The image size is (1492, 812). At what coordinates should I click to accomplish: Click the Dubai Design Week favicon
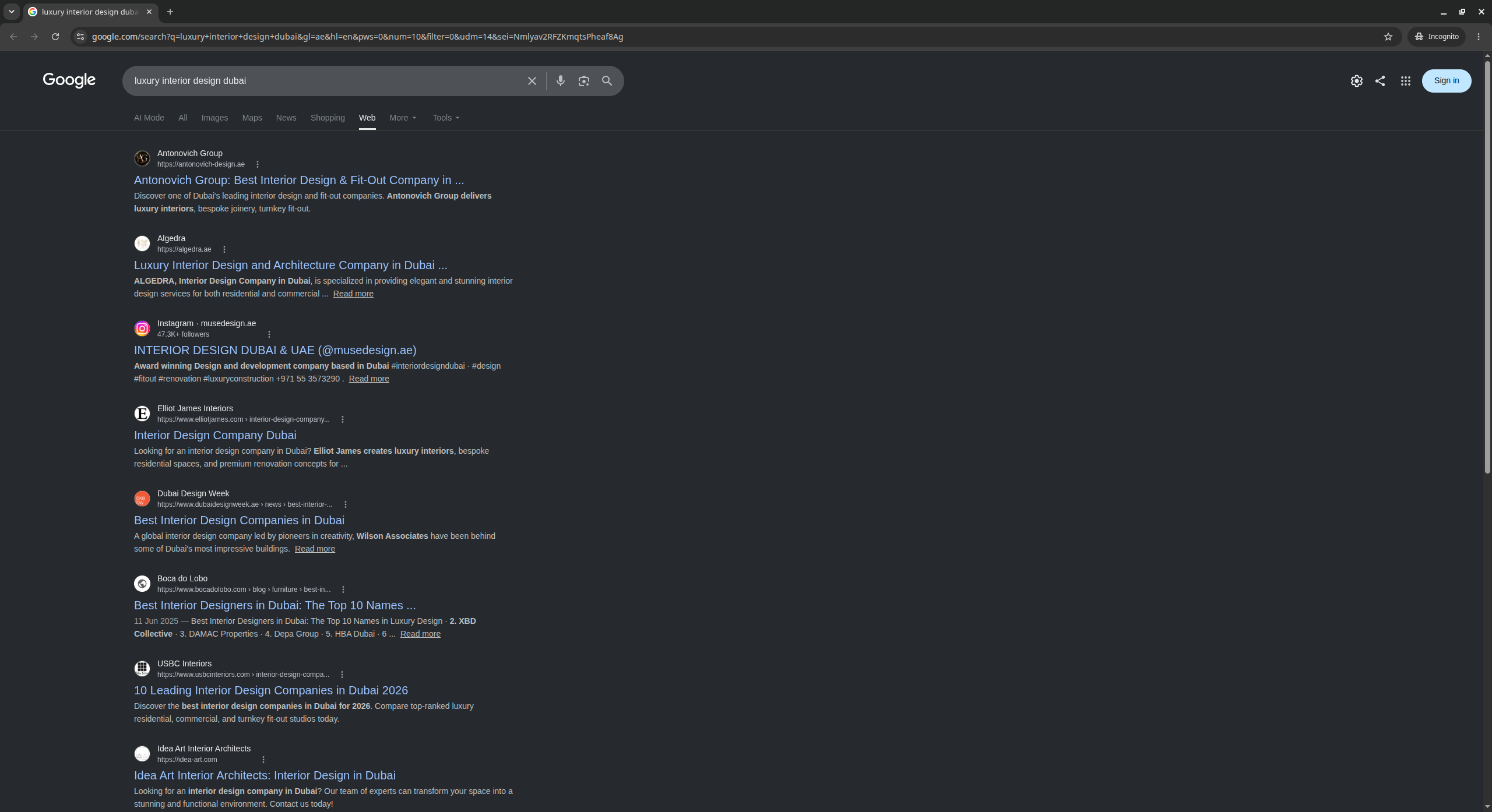tap(142, 499)
